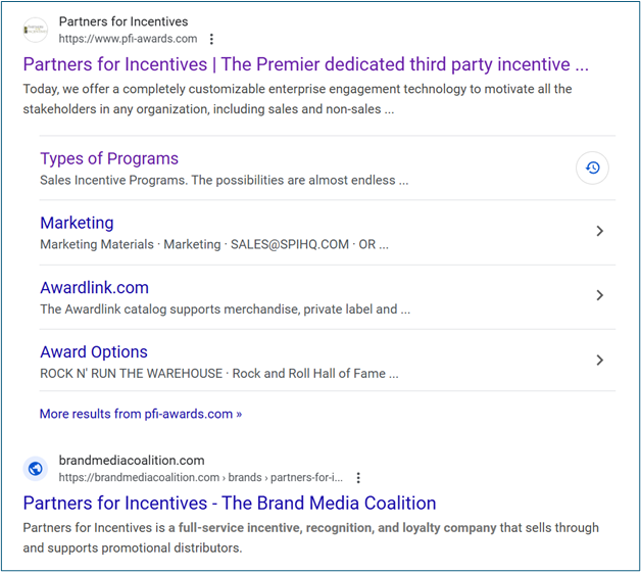Click the globe favicon for brandmediacoalition.com

click(x=35, y=468)
